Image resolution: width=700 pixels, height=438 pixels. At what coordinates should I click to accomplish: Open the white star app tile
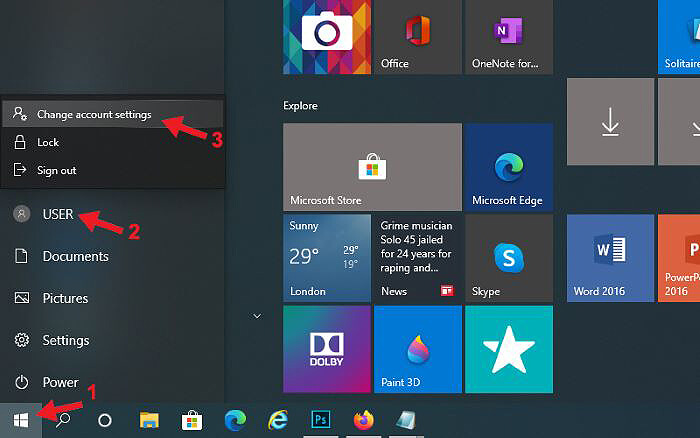tap(509, 349)
